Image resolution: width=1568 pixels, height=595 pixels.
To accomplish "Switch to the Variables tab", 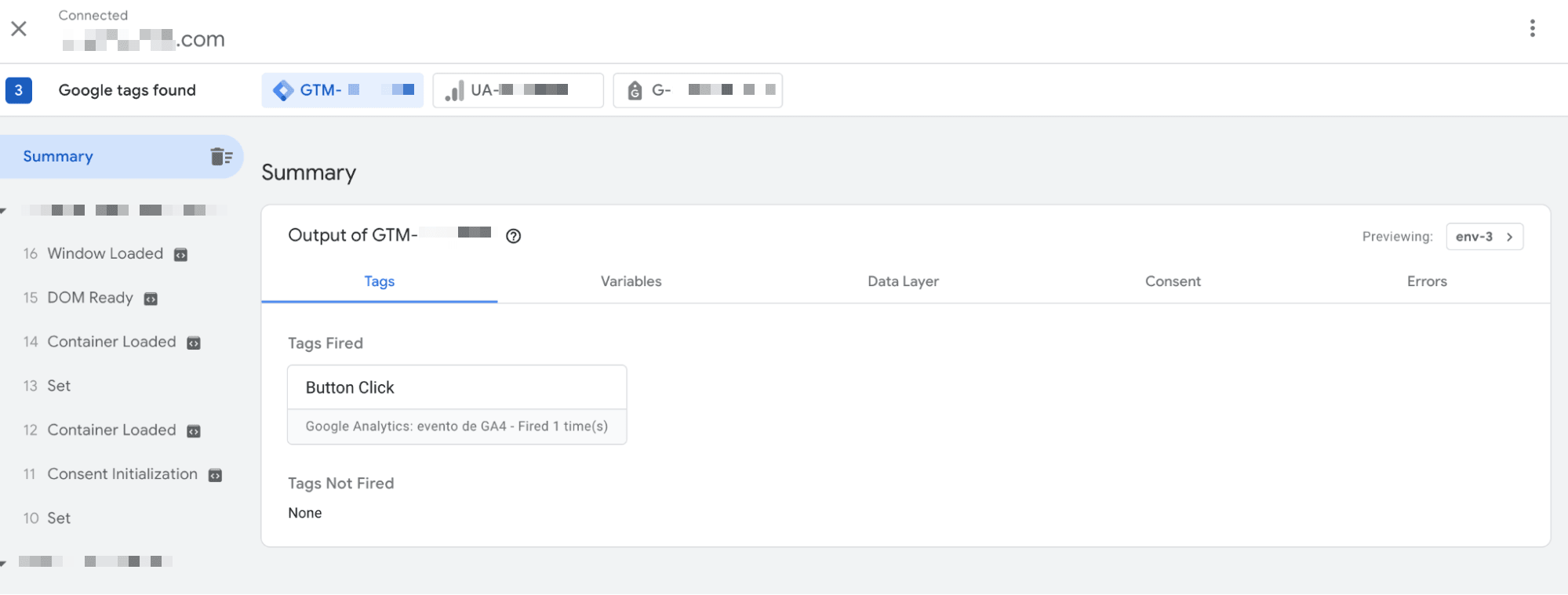I will [631, 281].
